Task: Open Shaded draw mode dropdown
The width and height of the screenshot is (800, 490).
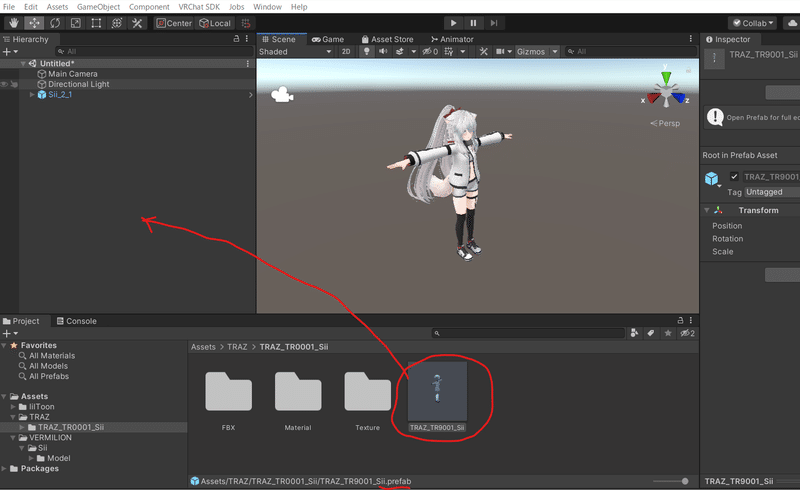Action: coord(295,52)
